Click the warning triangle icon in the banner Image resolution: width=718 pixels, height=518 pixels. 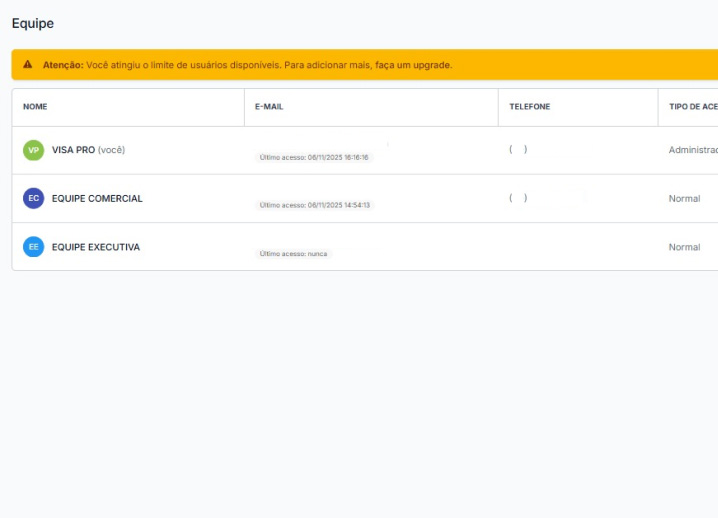point(28,65)
